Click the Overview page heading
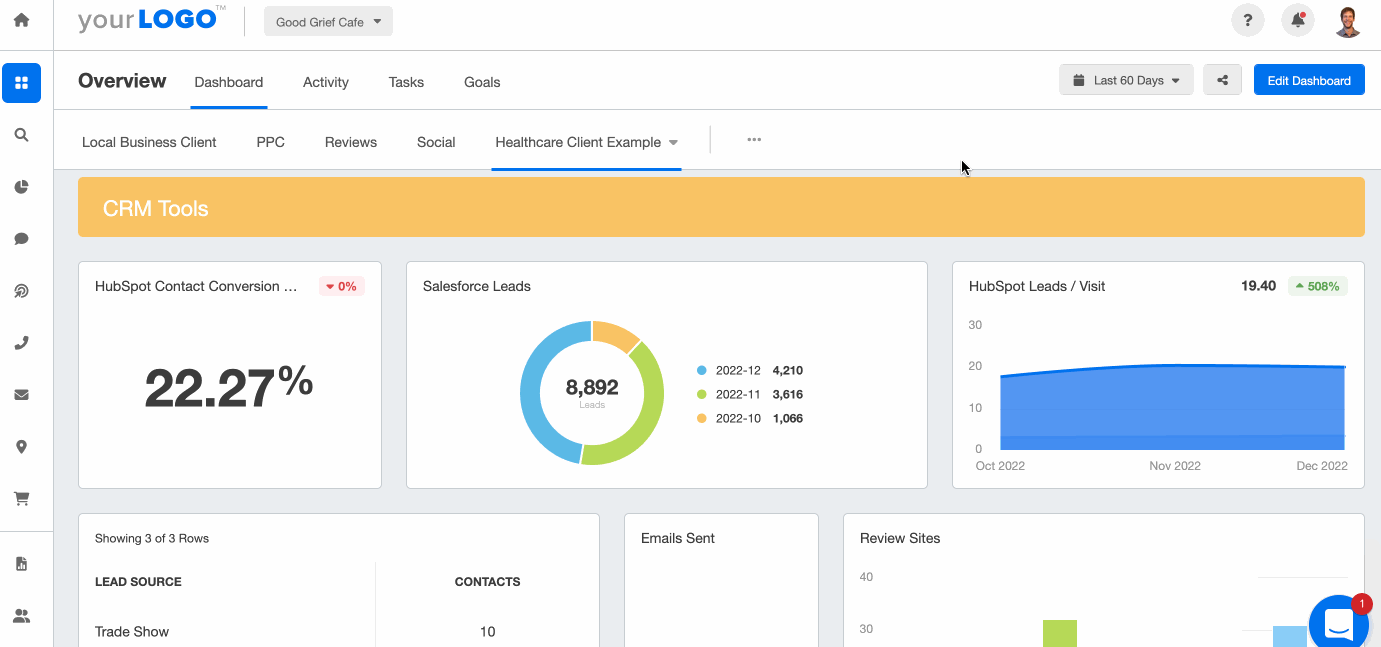The image size is (1381, 647). click(x=122, y=81)
